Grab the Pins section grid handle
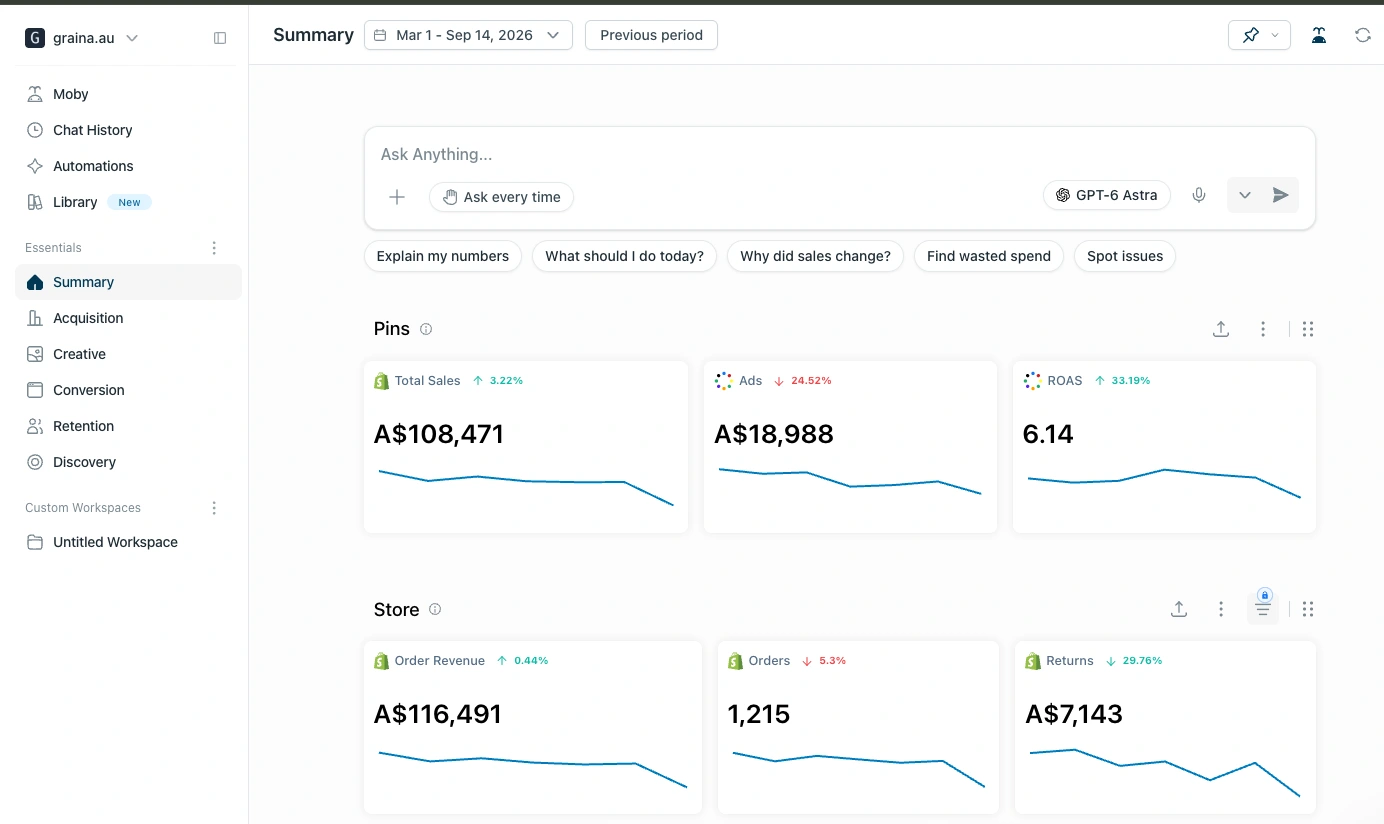The image size is (1384, 824). (x=1308, y=329)
